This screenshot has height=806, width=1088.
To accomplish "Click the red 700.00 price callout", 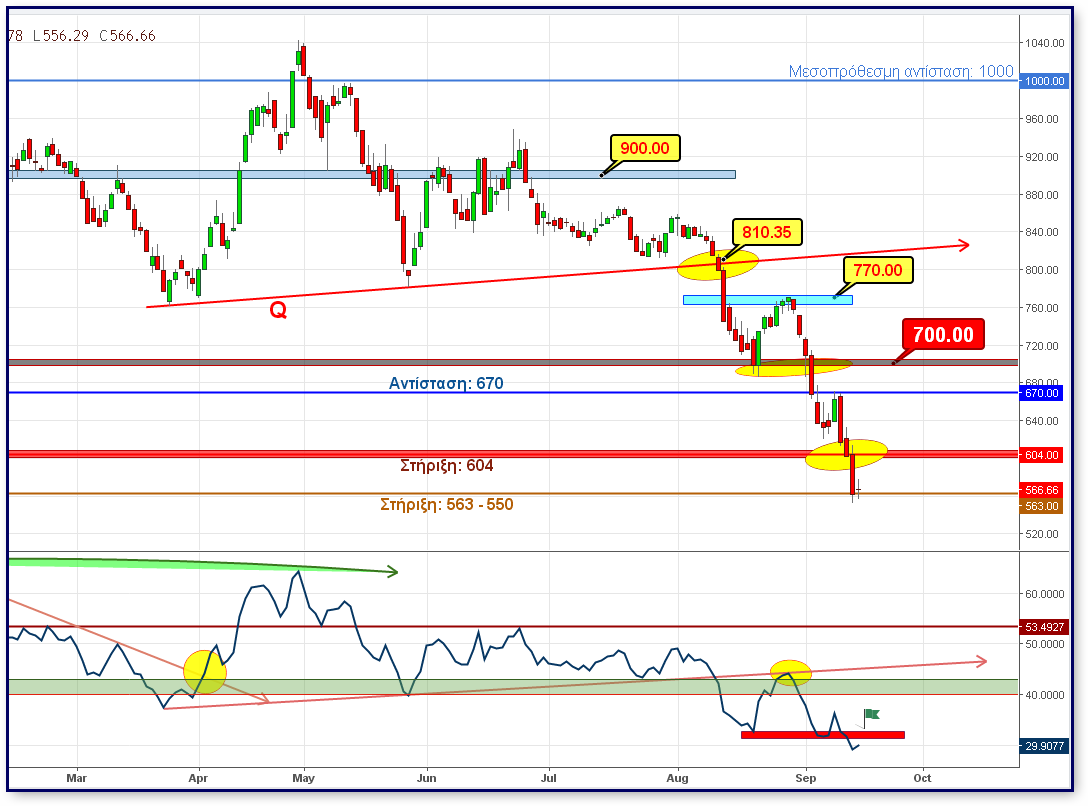I will [x=943, y=334].
